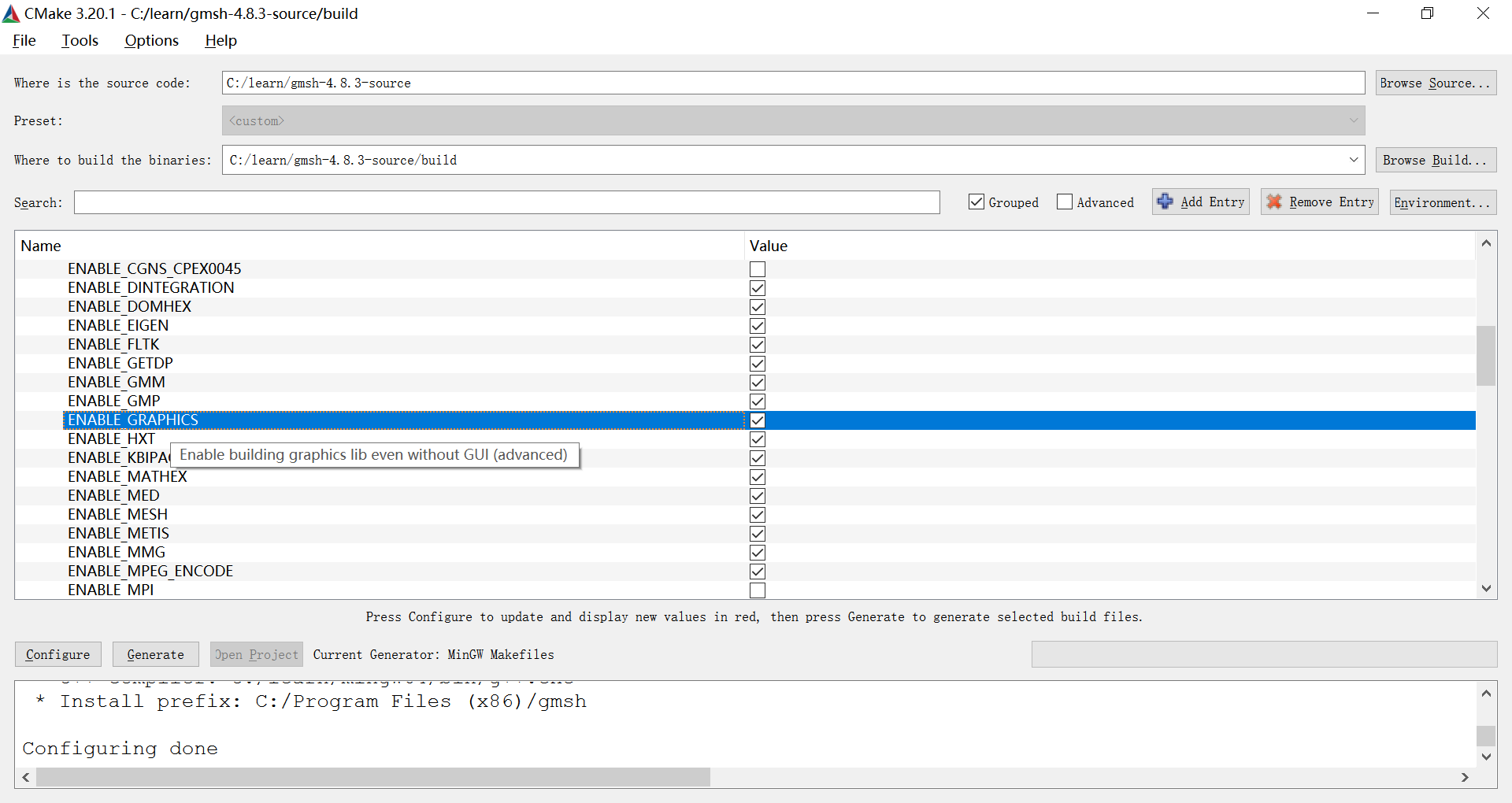Click the red X icon on Remove Entry
This screenshot has height=803, width=1512.
point(1274,202)
